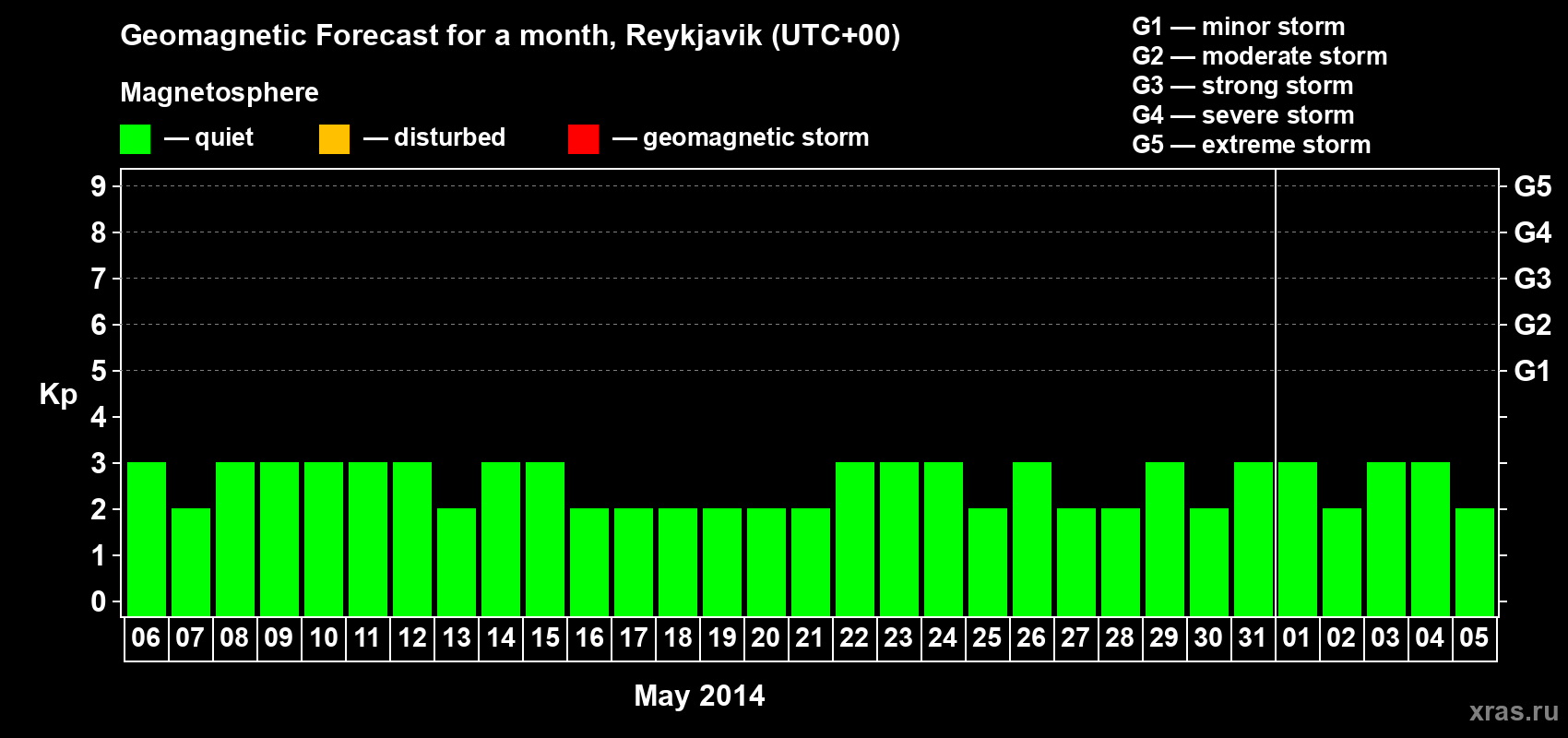Click date label 02 on the axis
1568x738 pixels.
[x=1341, y=637]
